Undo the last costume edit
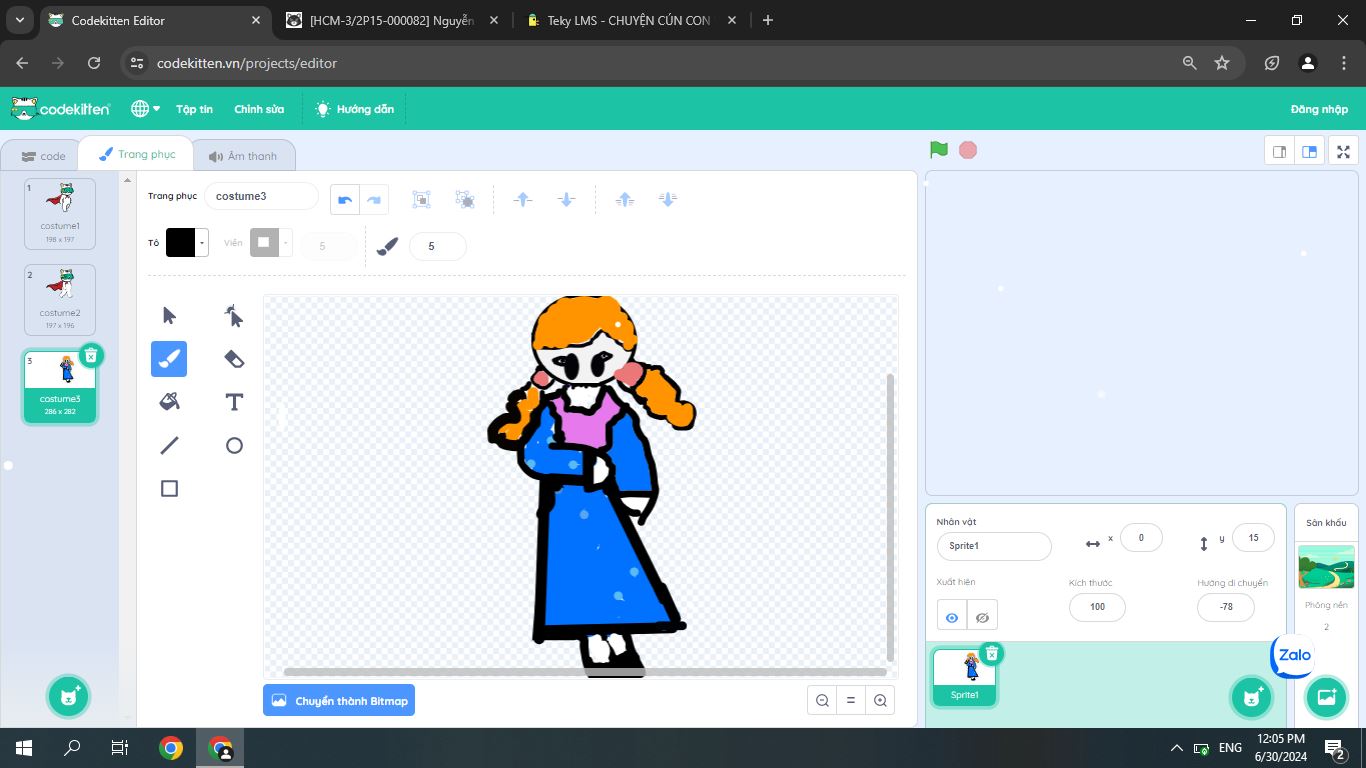1366x768 pixels. tap(345, 199)
